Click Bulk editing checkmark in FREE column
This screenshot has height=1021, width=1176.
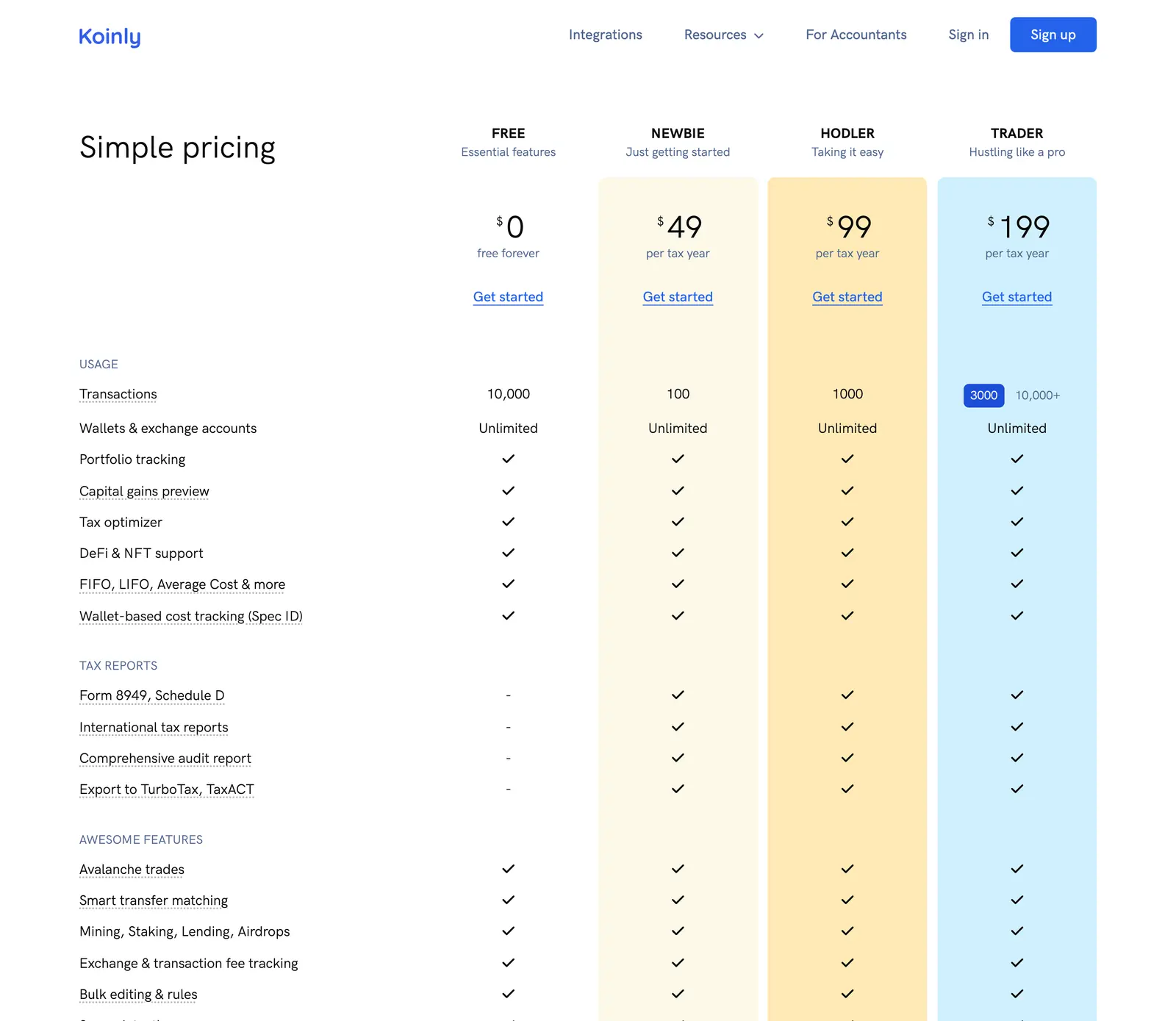coord(509,994)
